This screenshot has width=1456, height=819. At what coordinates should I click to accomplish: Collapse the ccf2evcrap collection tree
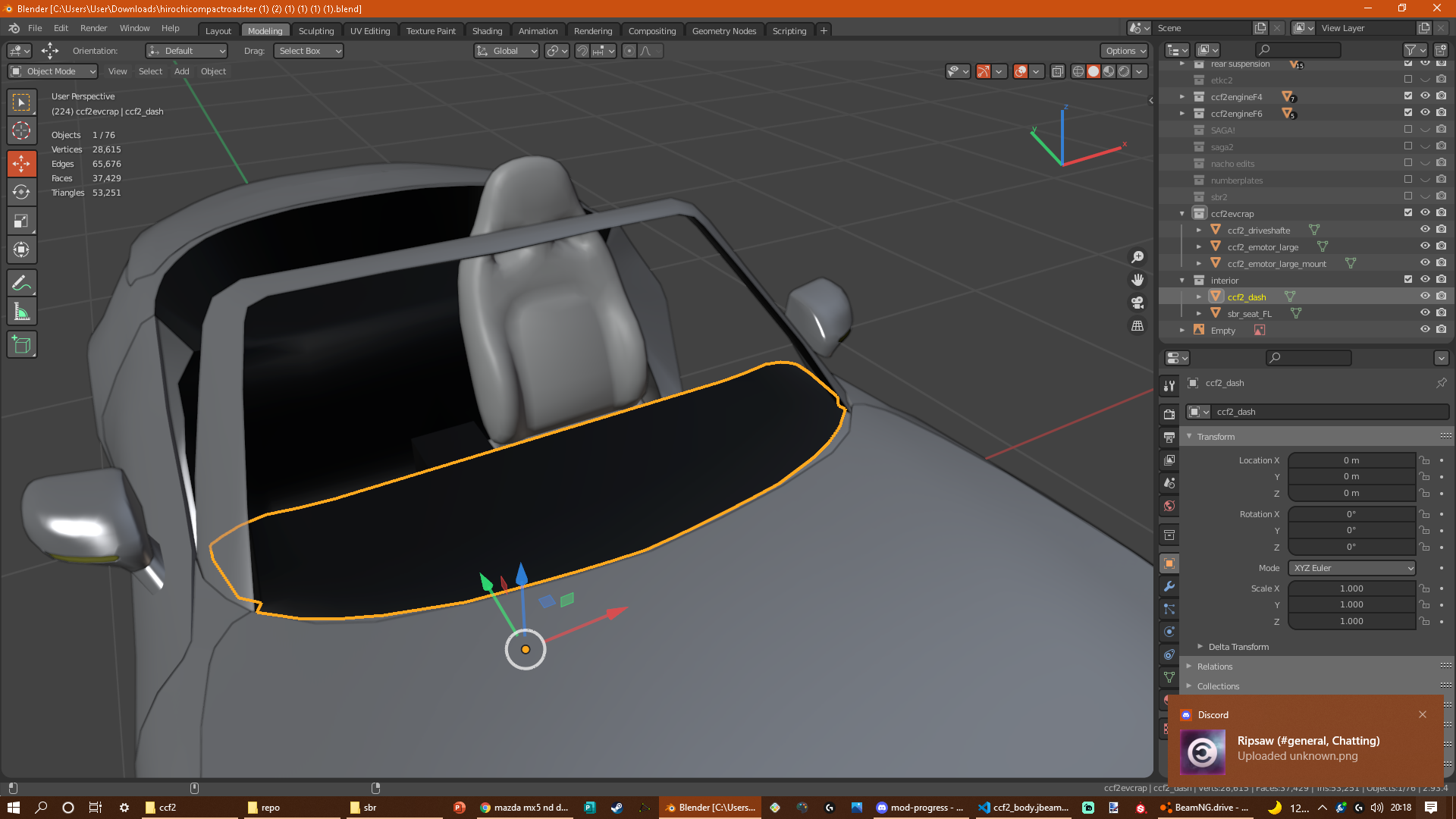[x=1181, y=214]
